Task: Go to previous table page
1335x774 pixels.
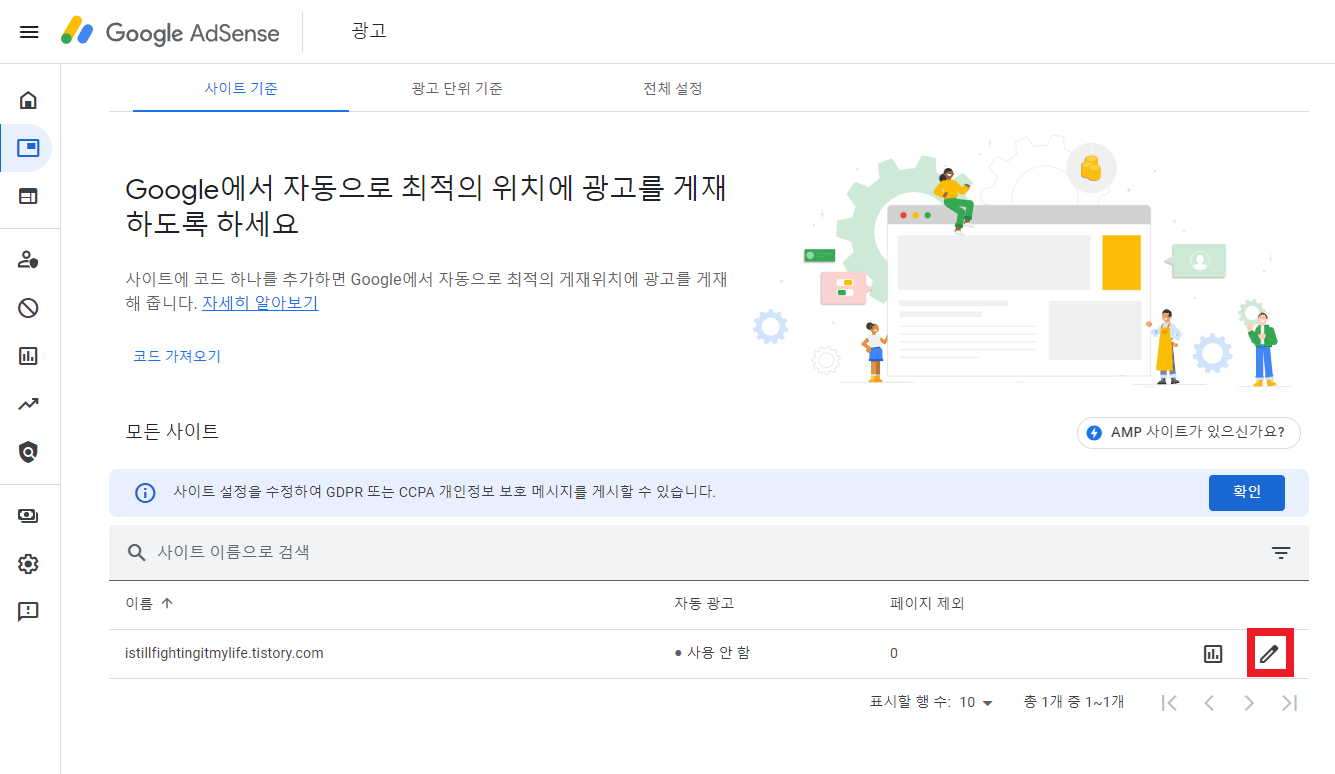Action: click(x=1209, y=702)
